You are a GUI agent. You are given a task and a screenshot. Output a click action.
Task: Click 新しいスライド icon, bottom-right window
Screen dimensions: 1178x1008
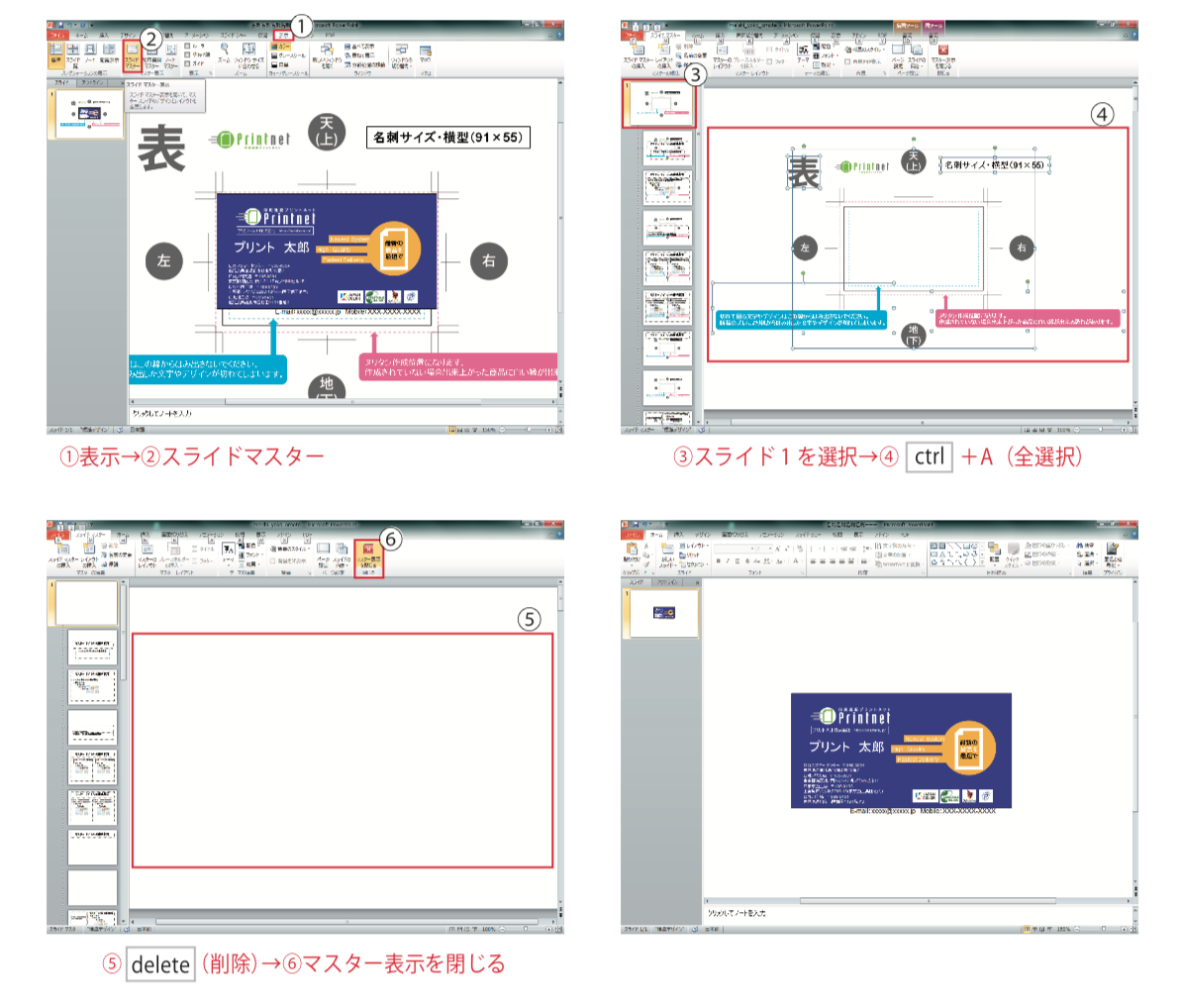[667, 554]
